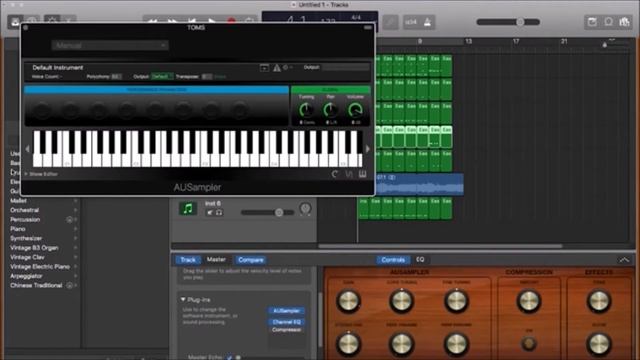Turn the AUSampler Tuning knob
Screen dimensions: 640x360
coord(306,109)
